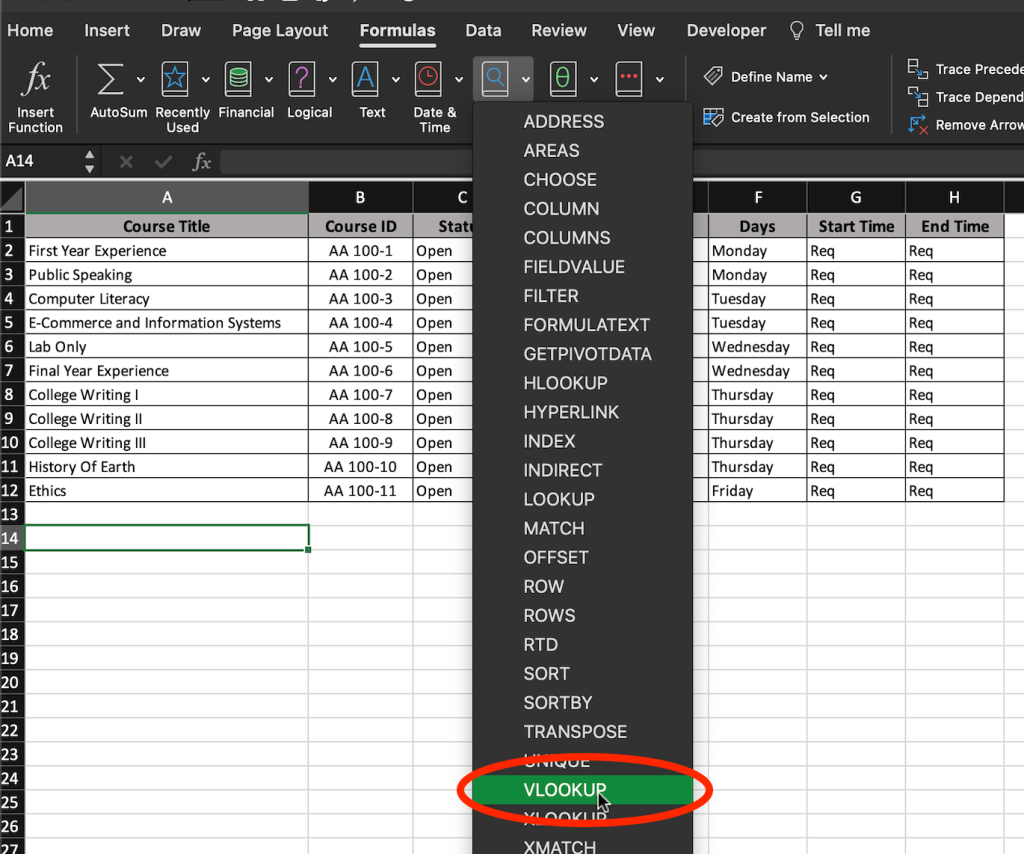Viewport: 1024px width, 854px height.
Task: Click the formula bar input field
Action: pos(346,161)
